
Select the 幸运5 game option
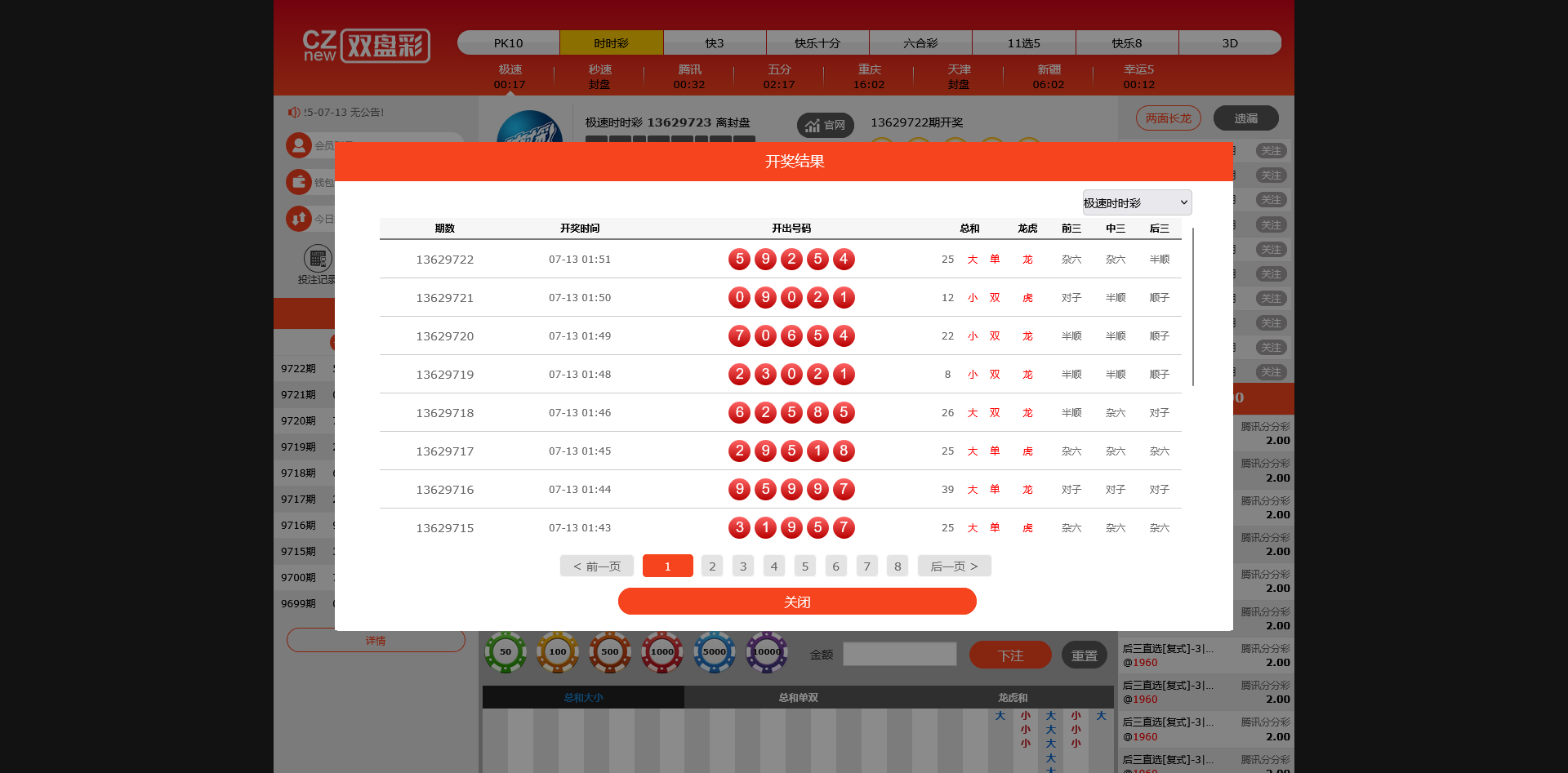click(1138, 77)
